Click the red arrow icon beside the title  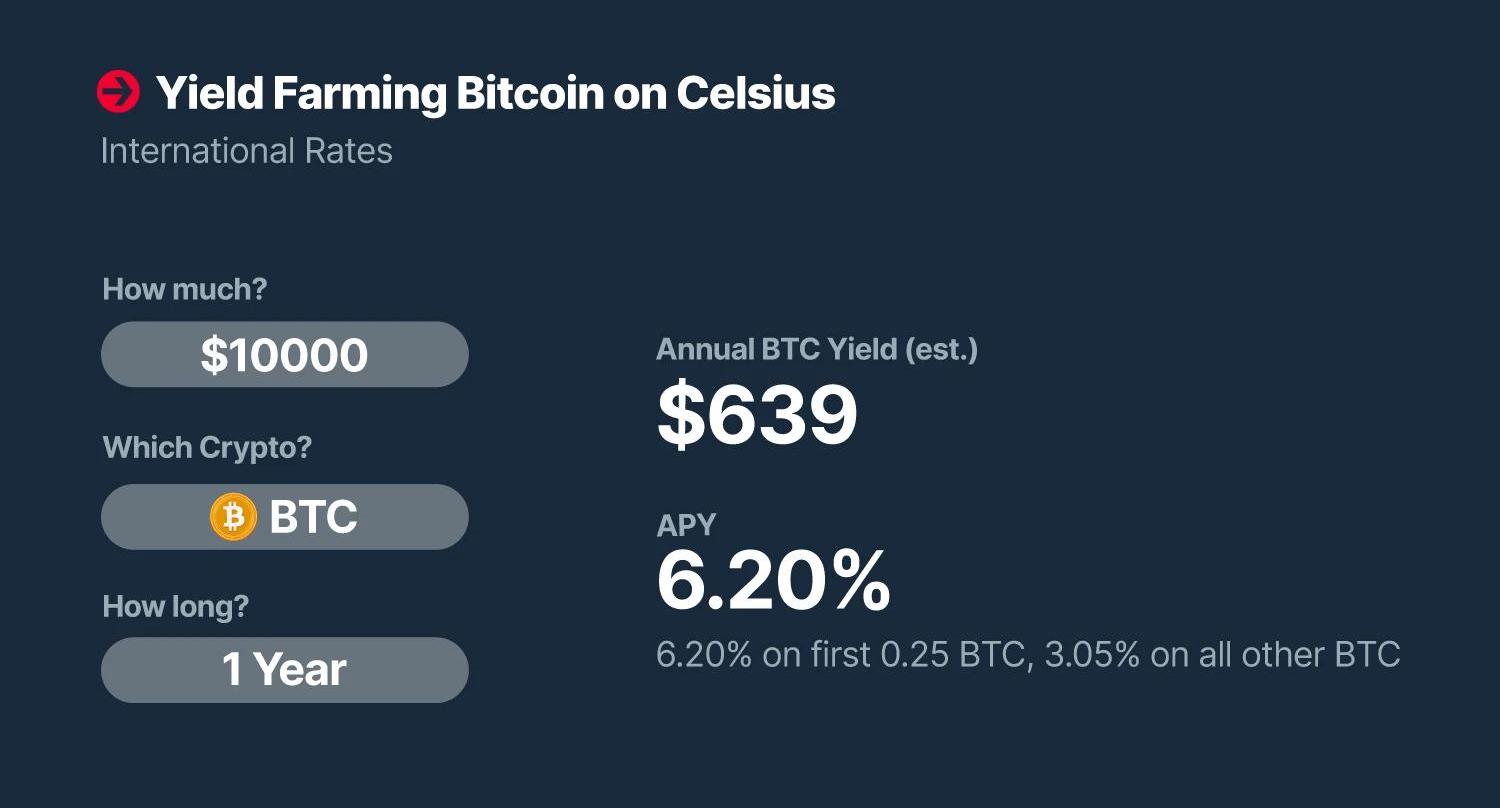[118, 93]
